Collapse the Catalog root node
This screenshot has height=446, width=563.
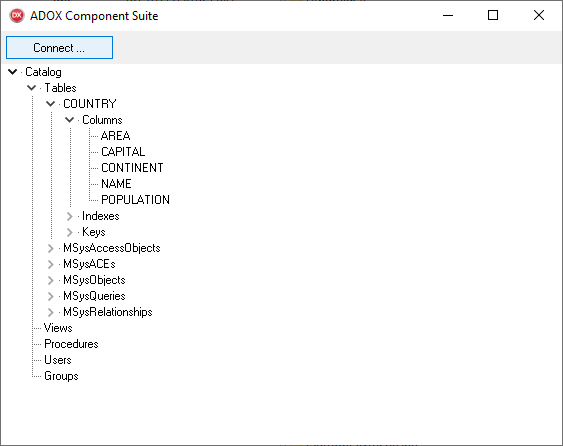coord(13,72)
